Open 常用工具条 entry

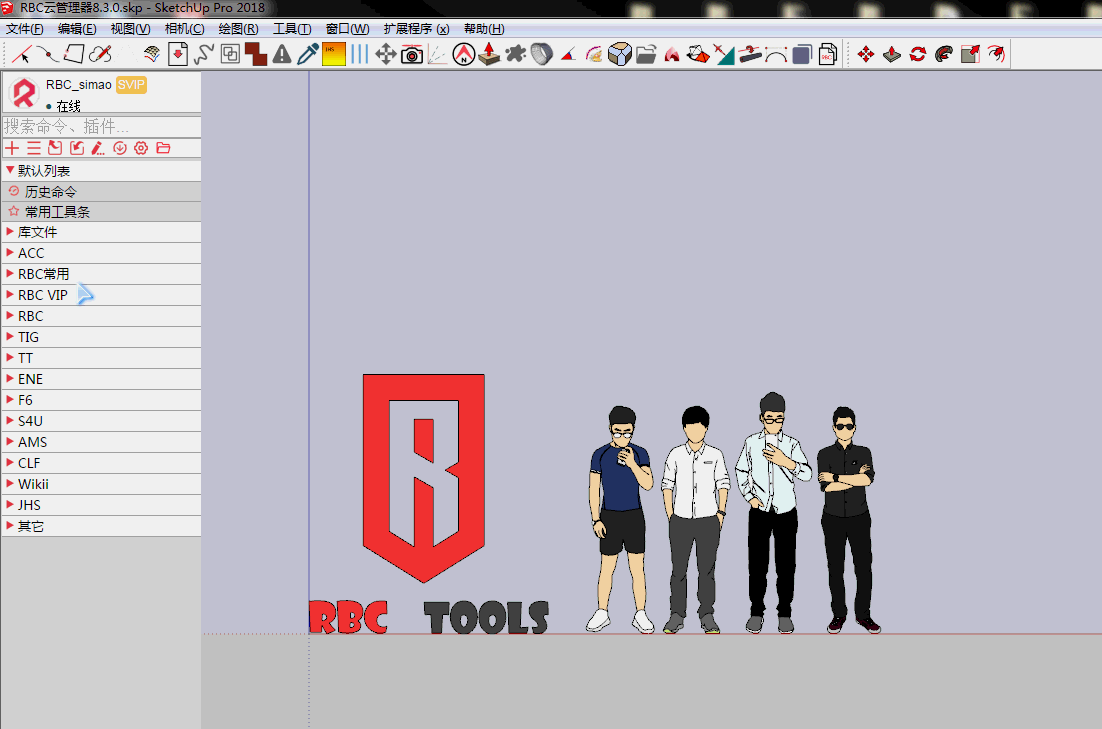click(57, 212)
